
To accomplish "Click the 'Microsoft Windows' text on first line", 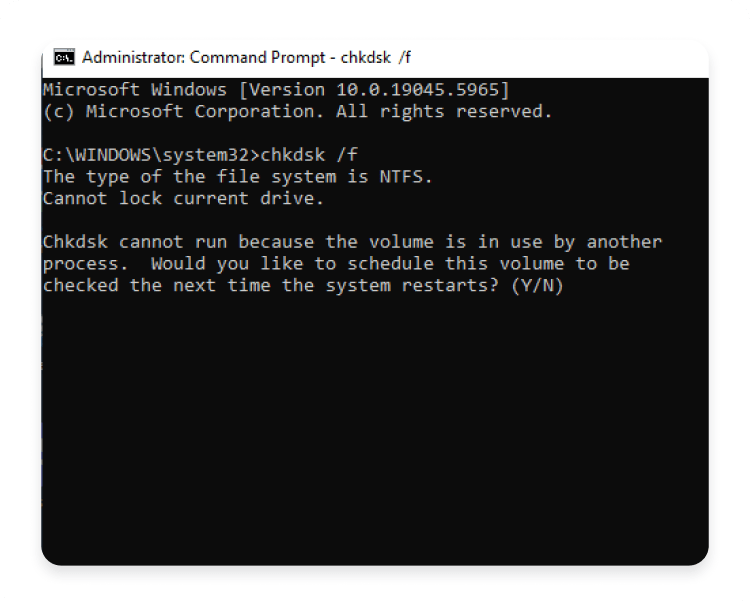I will tap(135, 89).
